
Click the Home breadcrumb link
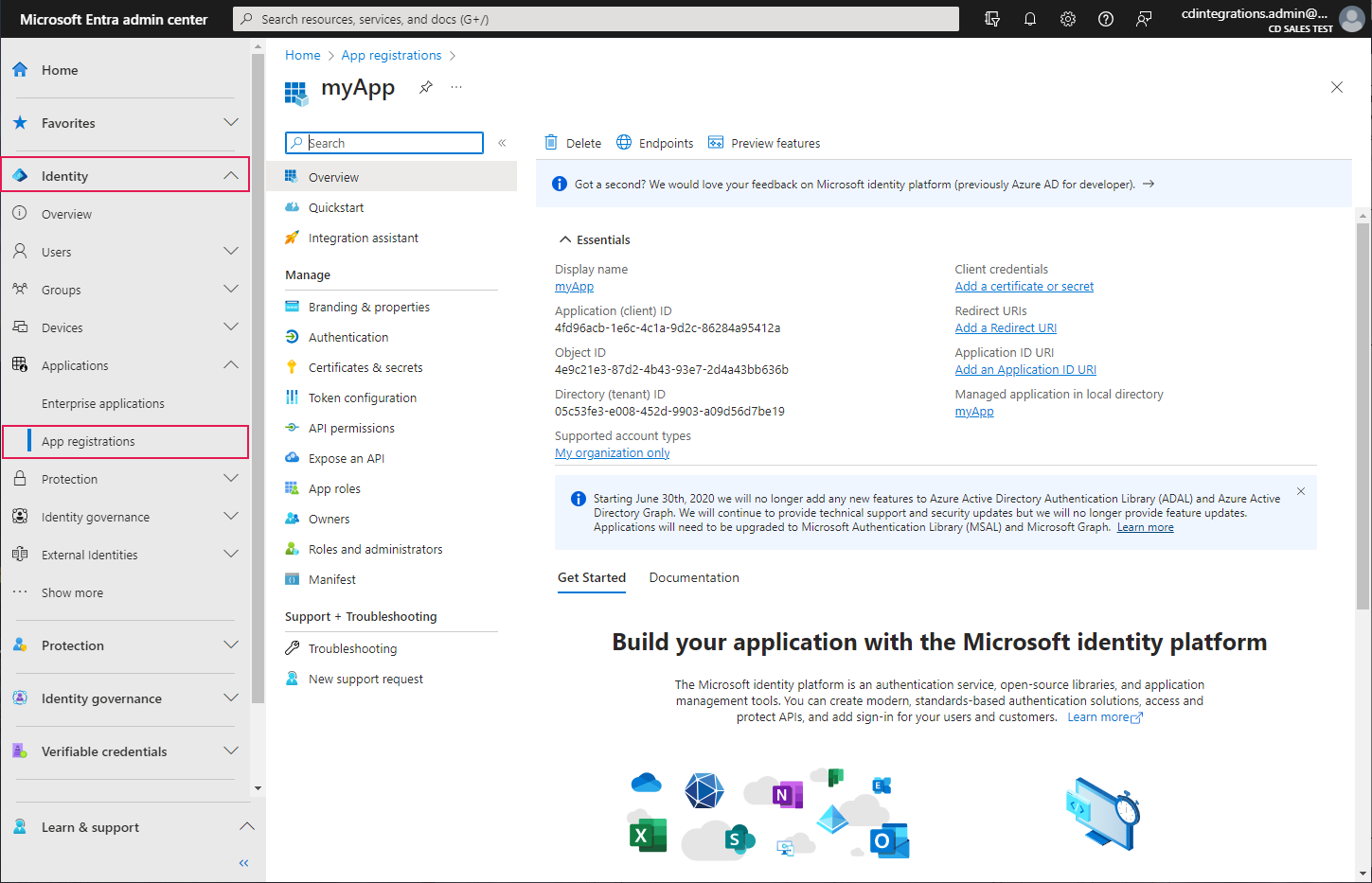(x=303, y=55)
